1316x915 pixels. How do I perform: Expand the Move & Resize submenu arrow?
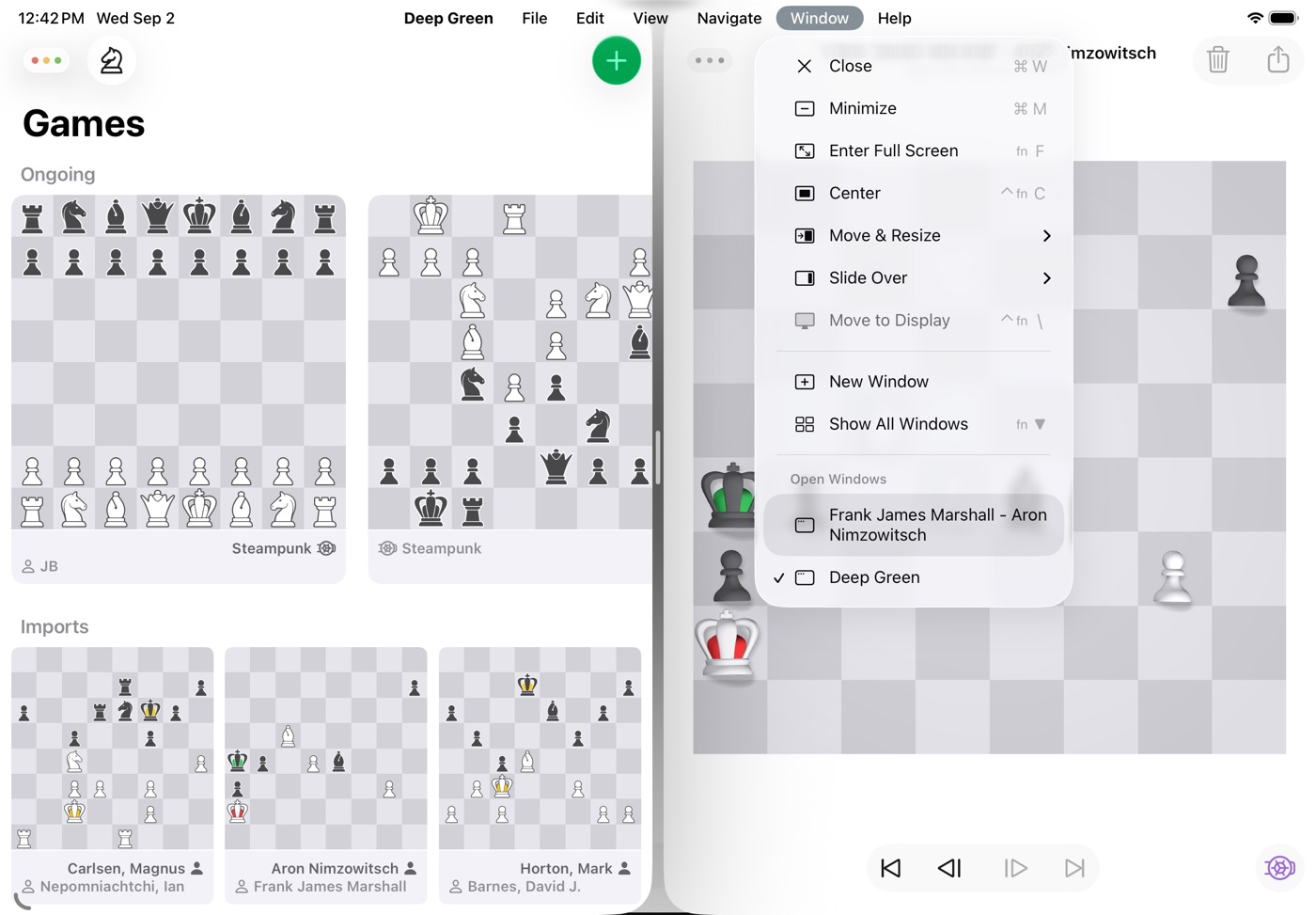[1046, 235]
